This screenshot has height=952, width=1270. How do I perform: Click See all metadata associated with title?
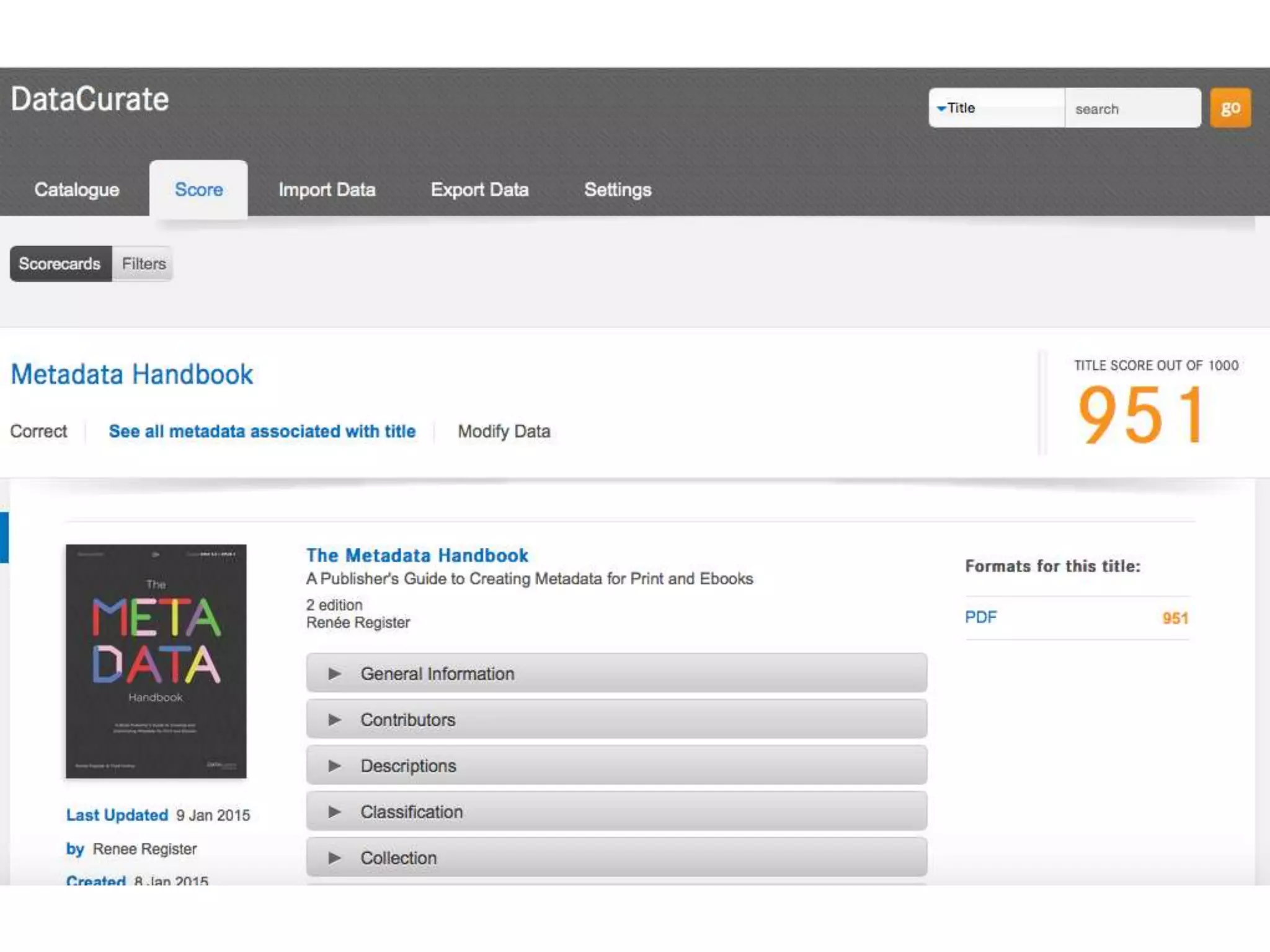262,431
